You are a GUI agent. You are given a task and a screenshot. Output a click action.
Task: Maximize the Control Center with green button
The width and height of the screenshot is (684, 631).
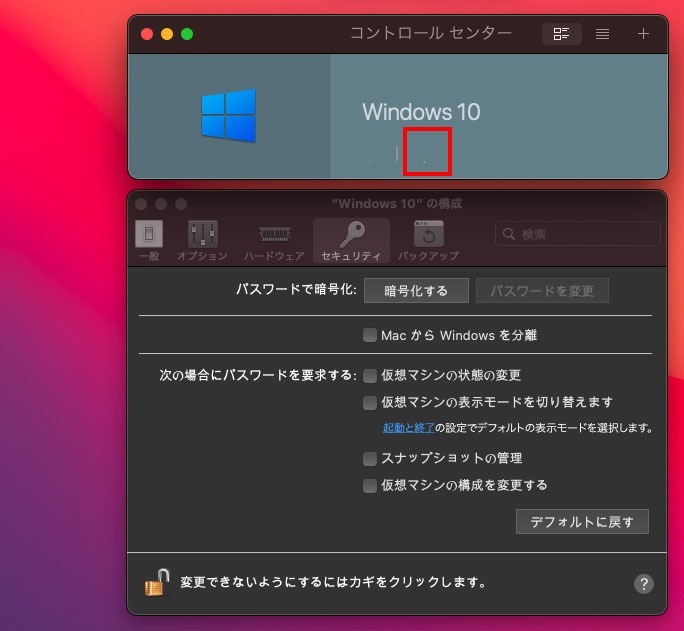[187, 34]
